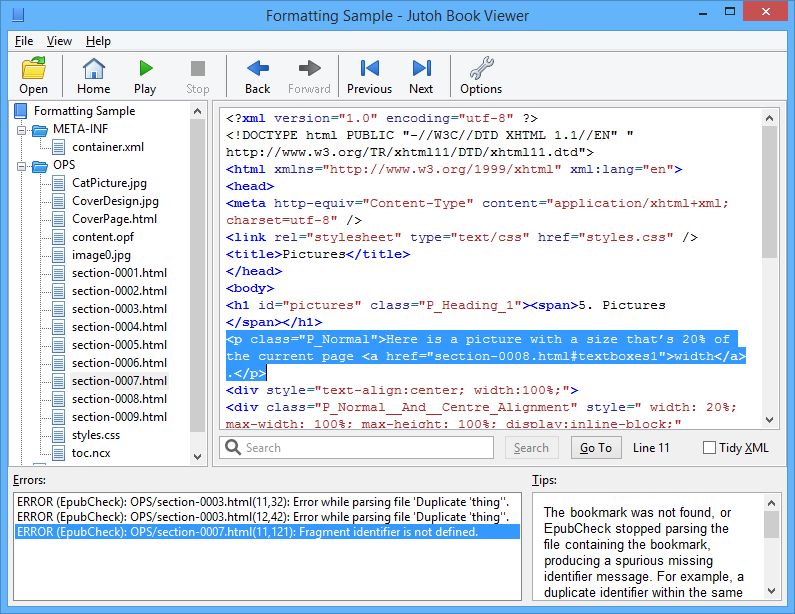Collapse the OPS tree node
Image resolution: width=795 pixels, height=614 pixels.
(21, 166)
